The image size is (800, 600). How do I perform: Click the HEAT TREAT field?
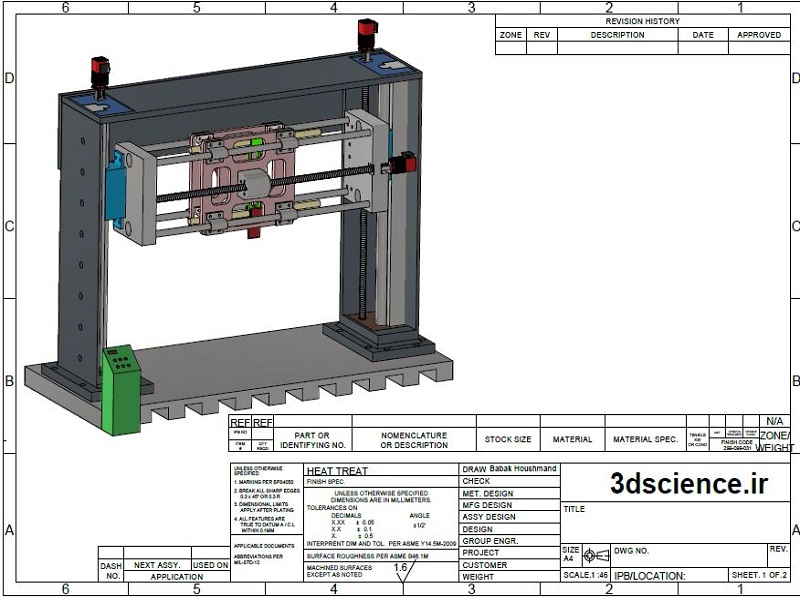tap(337, 471)
